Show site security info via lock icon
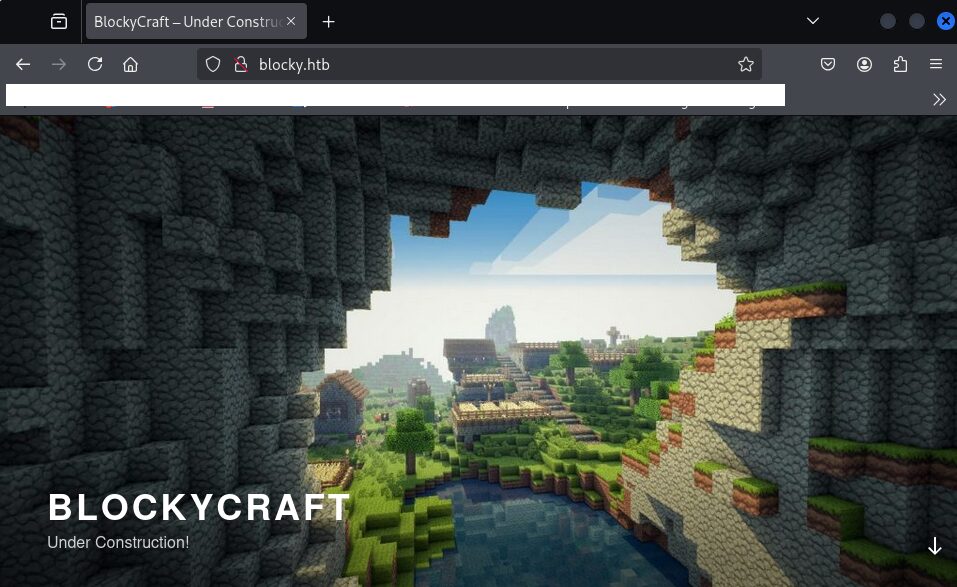 [x=240, y=64]
